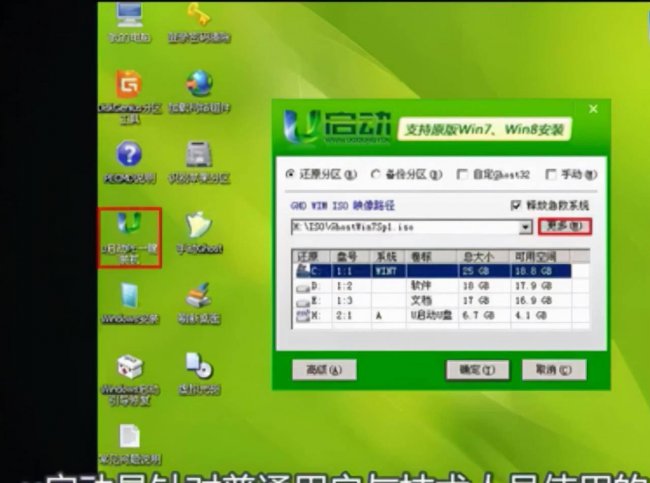The image size is (650, 483).
Task: Select the 1:3 文档 partition row
Action: point(440,301)
